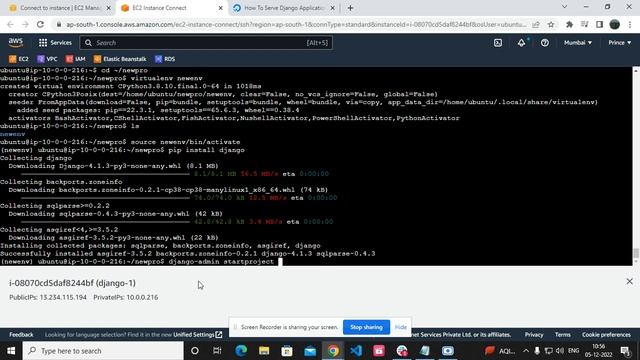The image size is (640, 360).
Task: Open the tab search chevron
Action: [564, 7]
